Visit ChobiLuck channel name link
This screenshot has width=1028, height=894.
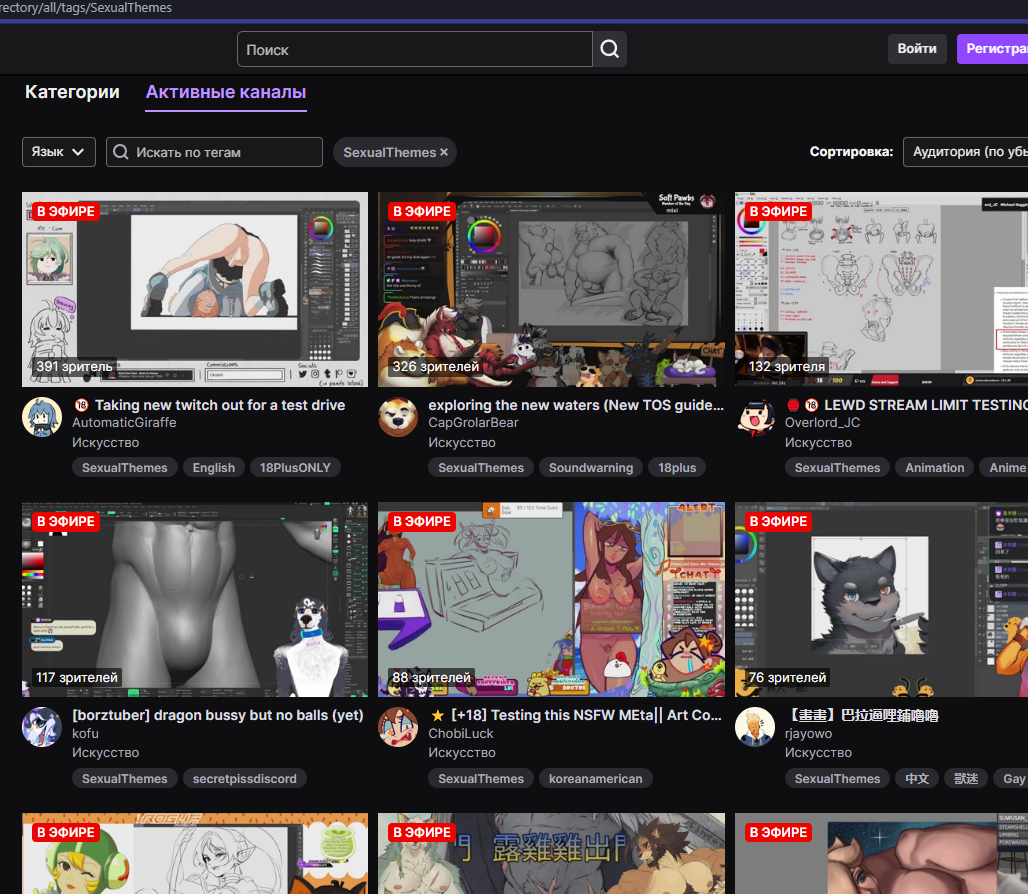(x=461, y=733)
